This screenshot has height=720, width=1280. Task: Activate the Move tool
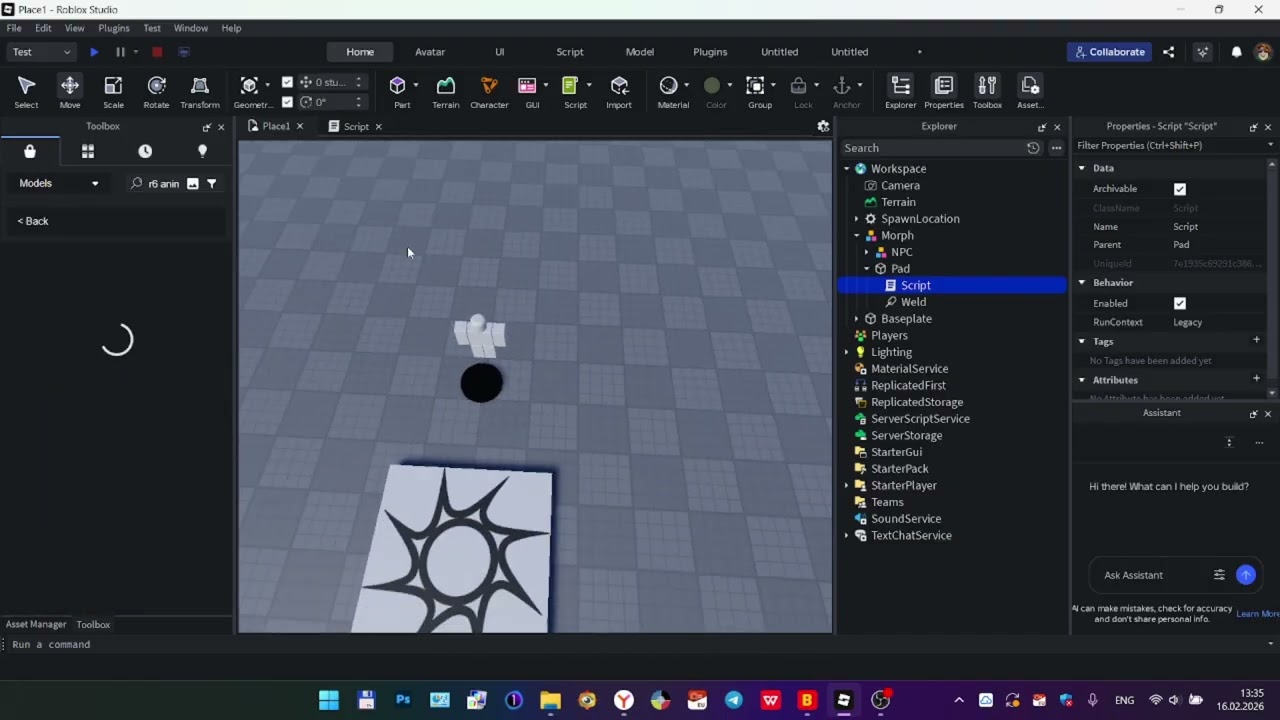click(70, 91)
